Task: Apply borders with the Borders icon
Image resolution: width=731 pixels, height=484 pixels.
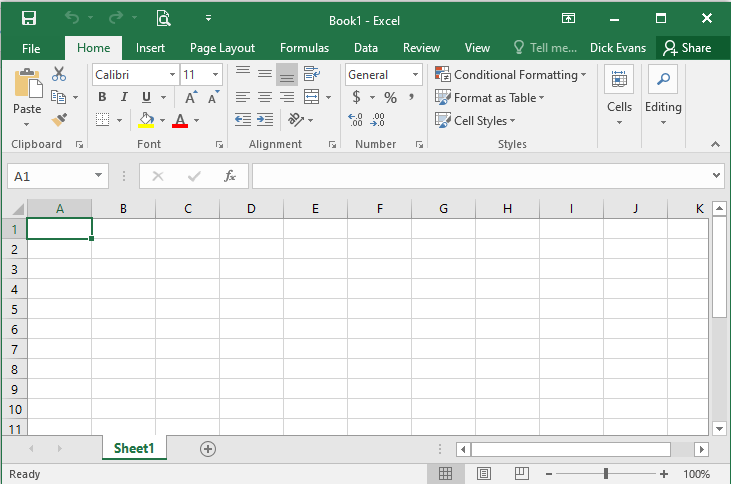Action: 103,120
